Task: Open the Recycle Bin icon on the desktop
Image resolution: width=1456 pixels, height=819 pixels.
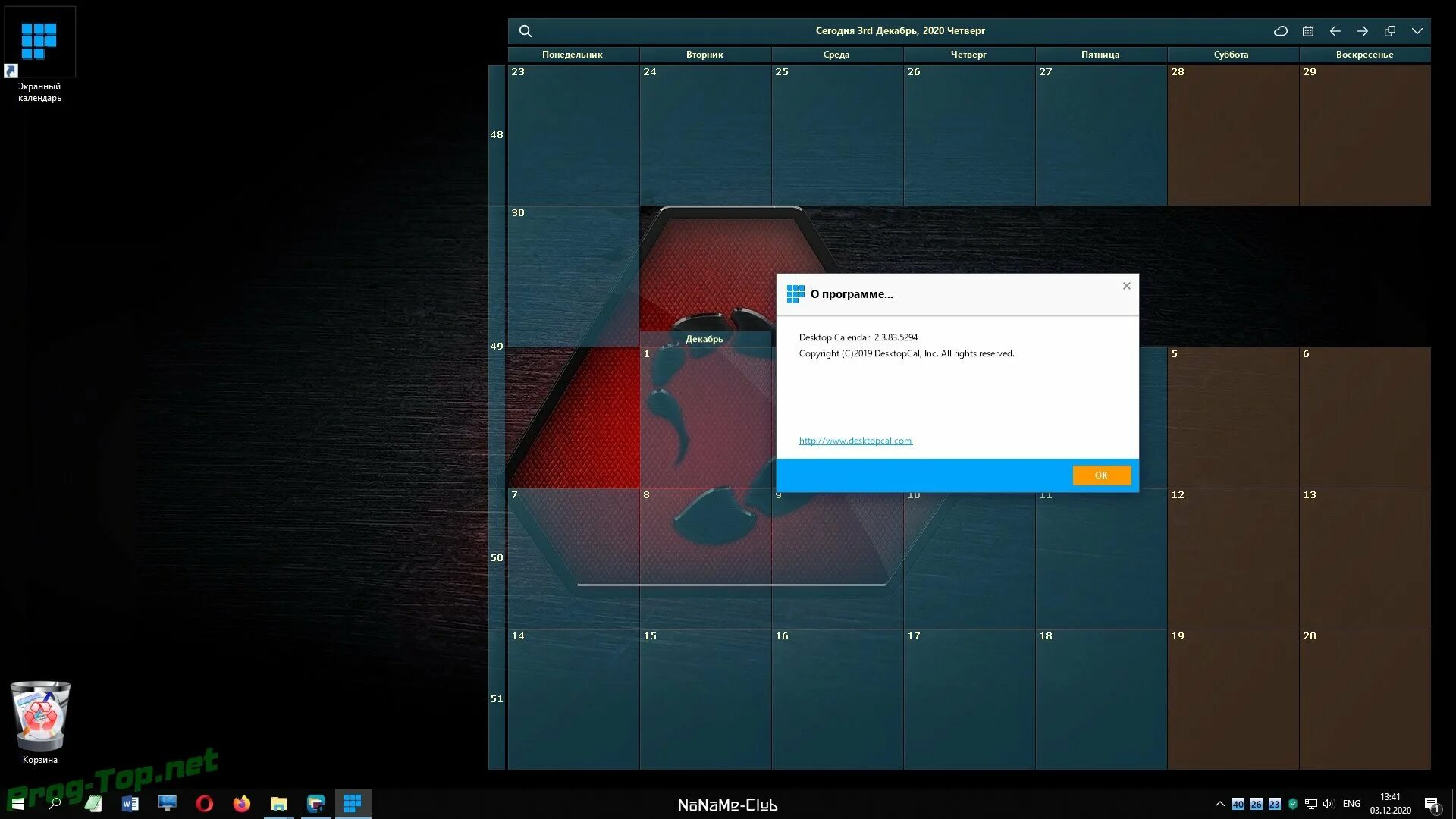Action: coord(39,717)
